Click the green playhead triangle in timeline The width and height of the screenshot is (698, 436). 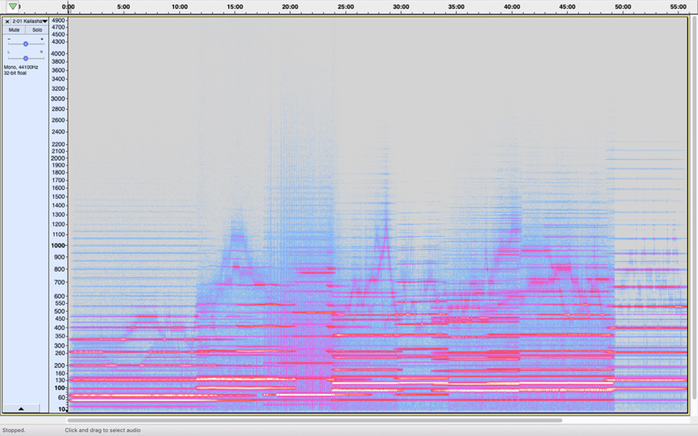click(x=13, y=7)
